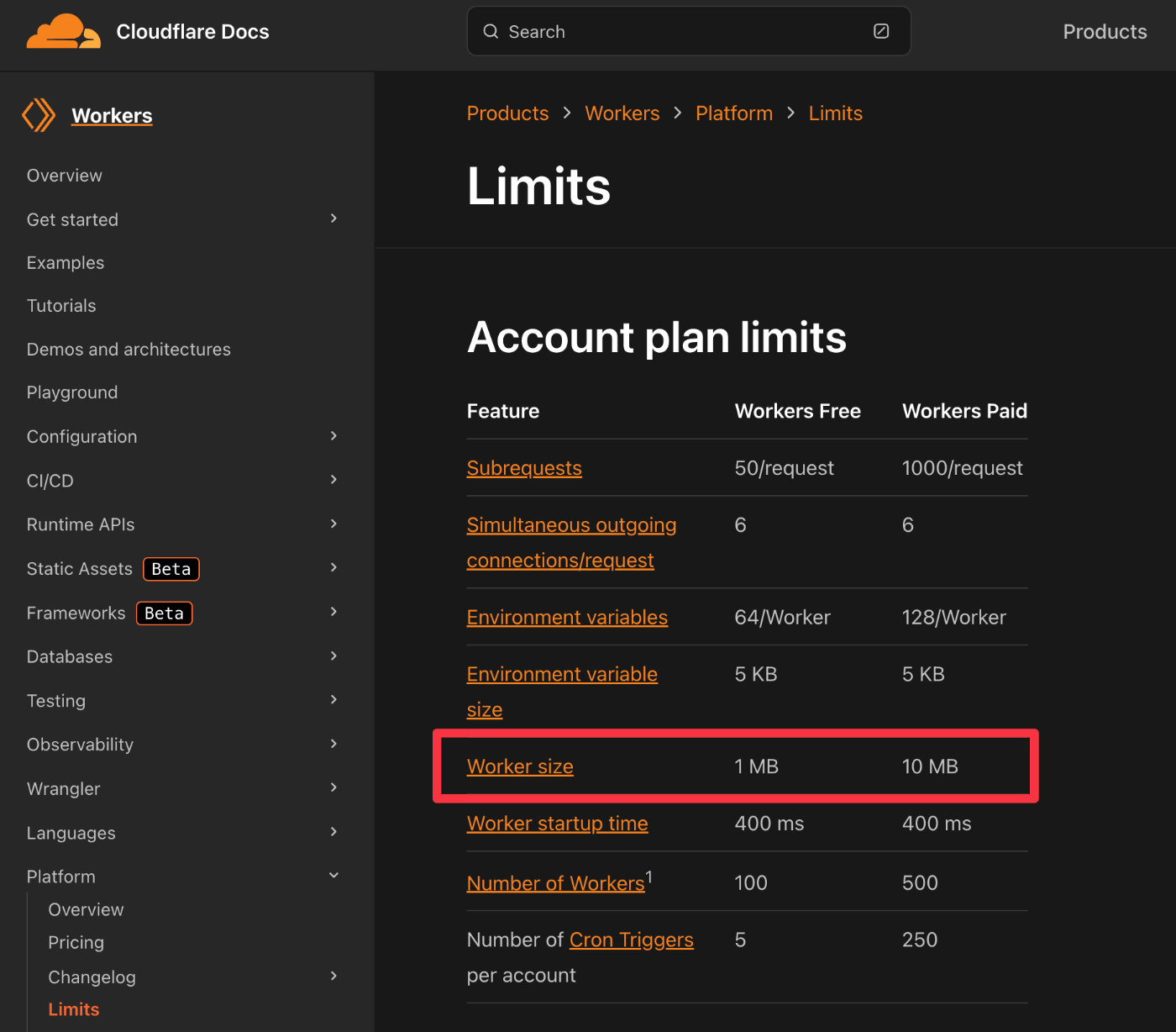
Task: Open Overview in Workers sidebar top
Action: tap(65, 176)
